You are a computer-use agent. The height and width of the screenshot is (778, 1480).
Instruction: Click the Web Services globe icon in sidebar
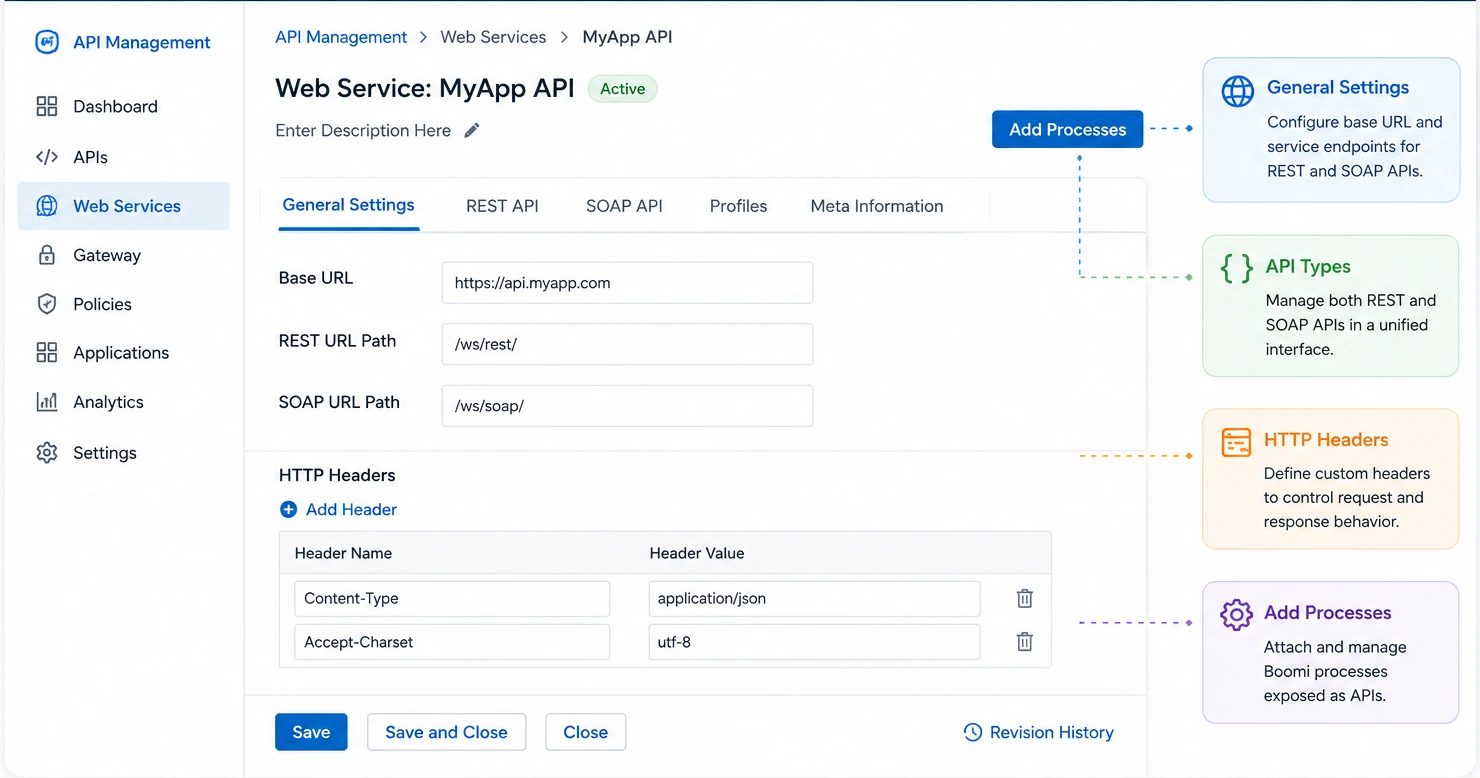(x=47, y=206)
